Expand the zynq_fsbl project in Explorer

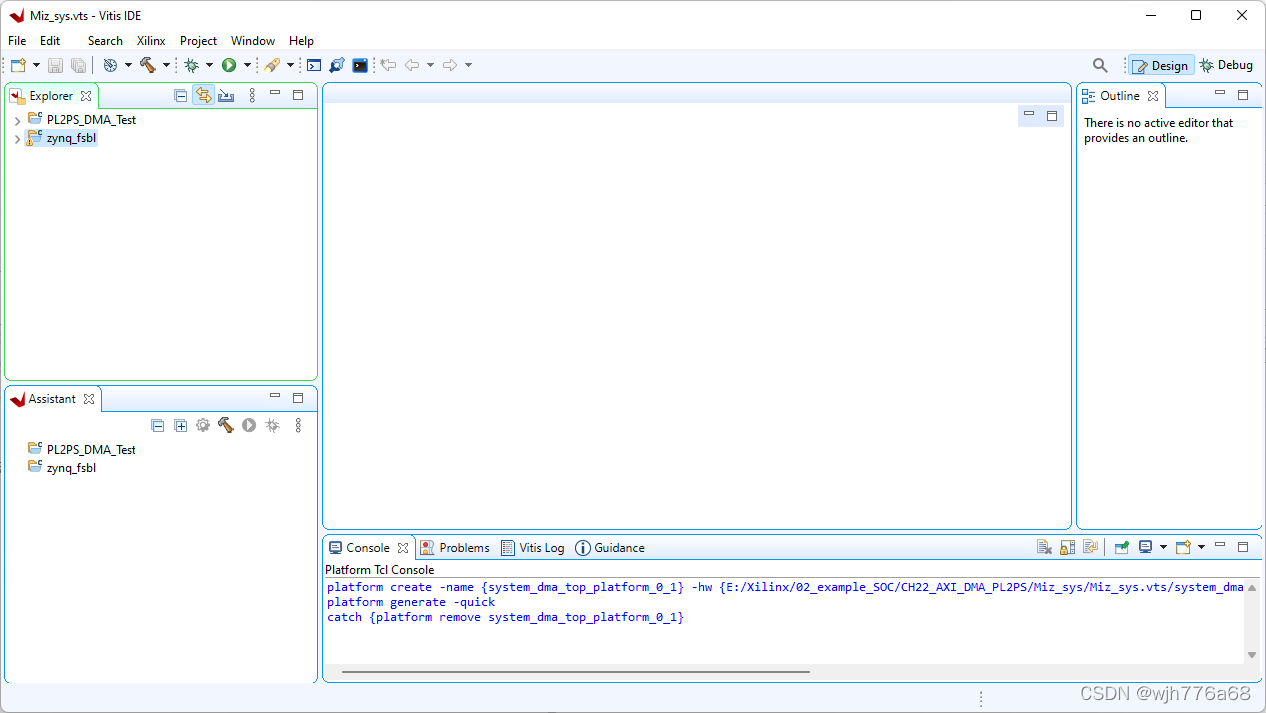click(17, 139)
